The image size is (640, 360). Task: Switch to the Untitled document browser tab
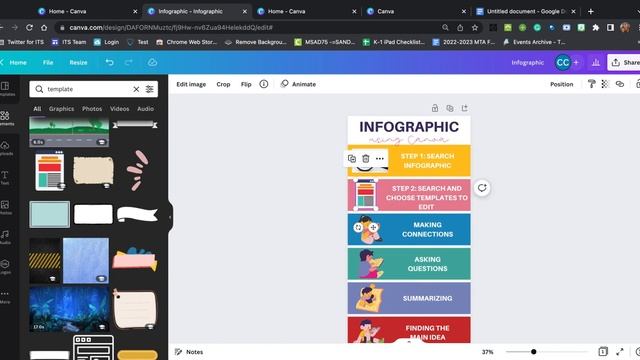tap(526, 11)
